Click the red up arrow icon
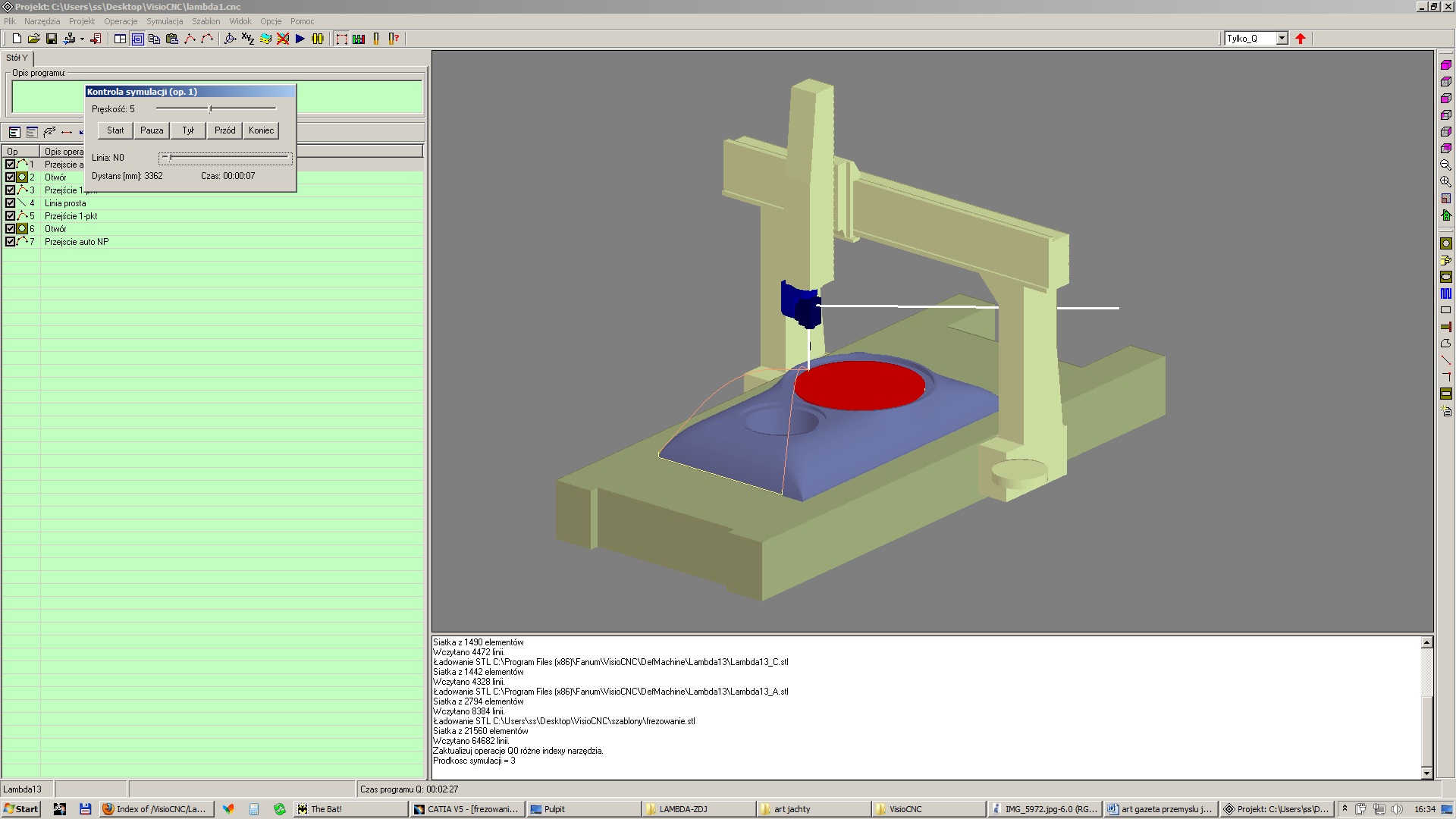 pyautogui.click(x=1301, y=39)
